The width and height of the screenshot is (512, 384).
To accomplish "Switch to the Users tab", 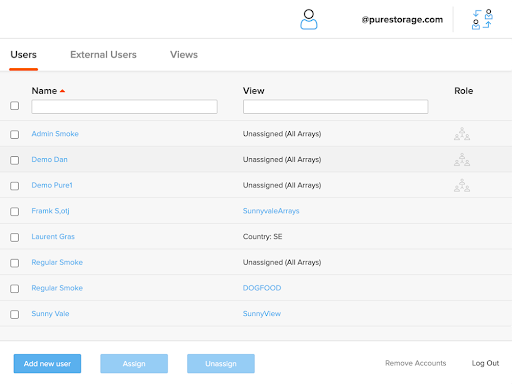I will point(23,55).
